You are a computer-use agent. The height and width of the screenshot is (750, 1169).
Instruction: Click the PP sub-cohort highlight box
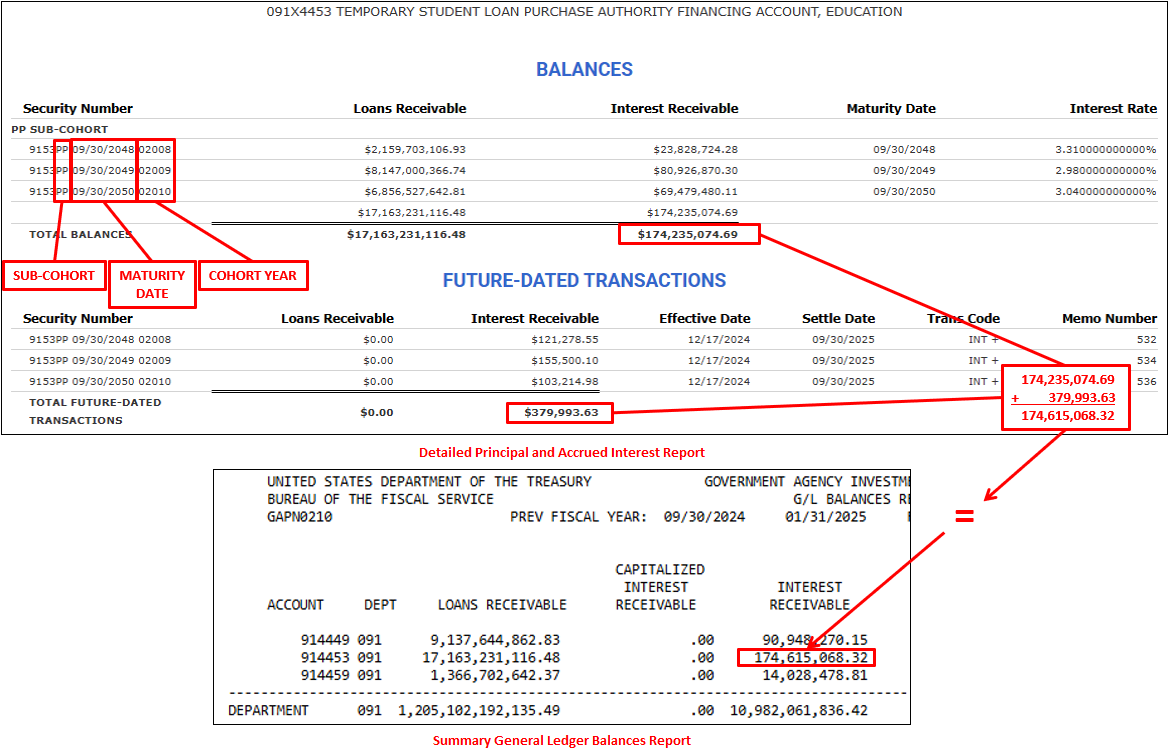(62, 170)
